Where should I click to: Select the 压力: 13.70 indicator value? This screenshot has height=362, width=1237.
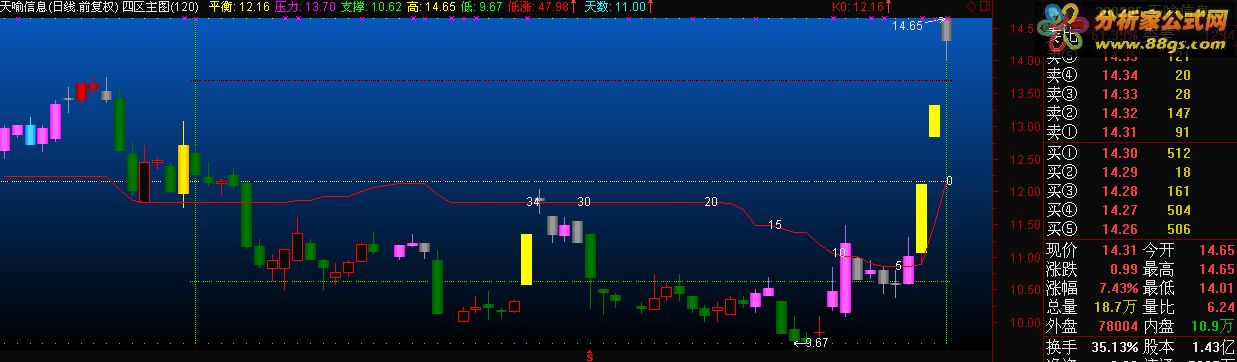tap(304, 7)
